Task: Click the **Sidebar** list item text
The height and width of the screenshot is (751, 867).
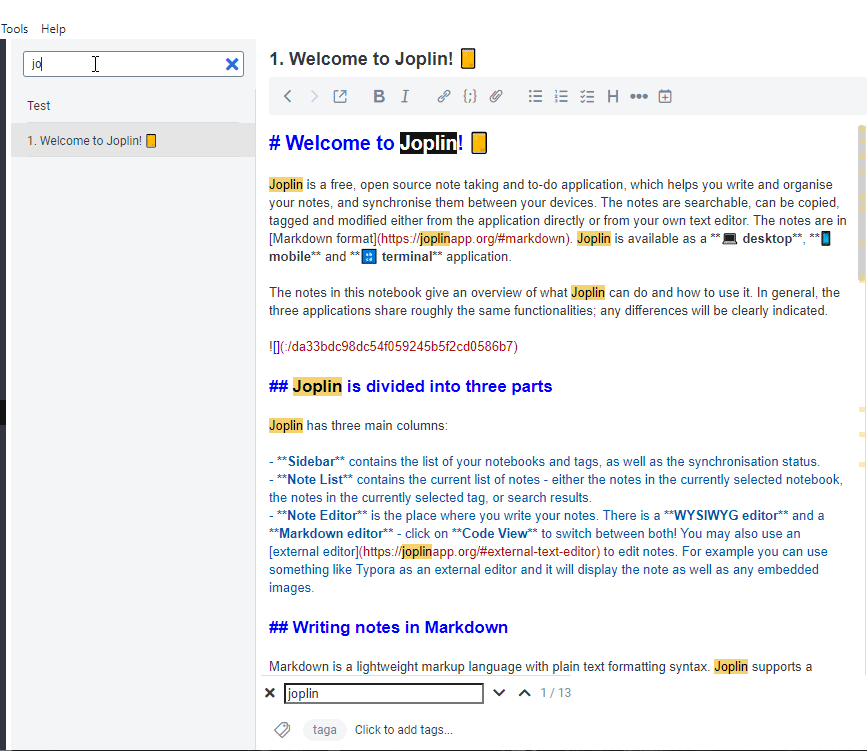Action: tap(544, 462)
